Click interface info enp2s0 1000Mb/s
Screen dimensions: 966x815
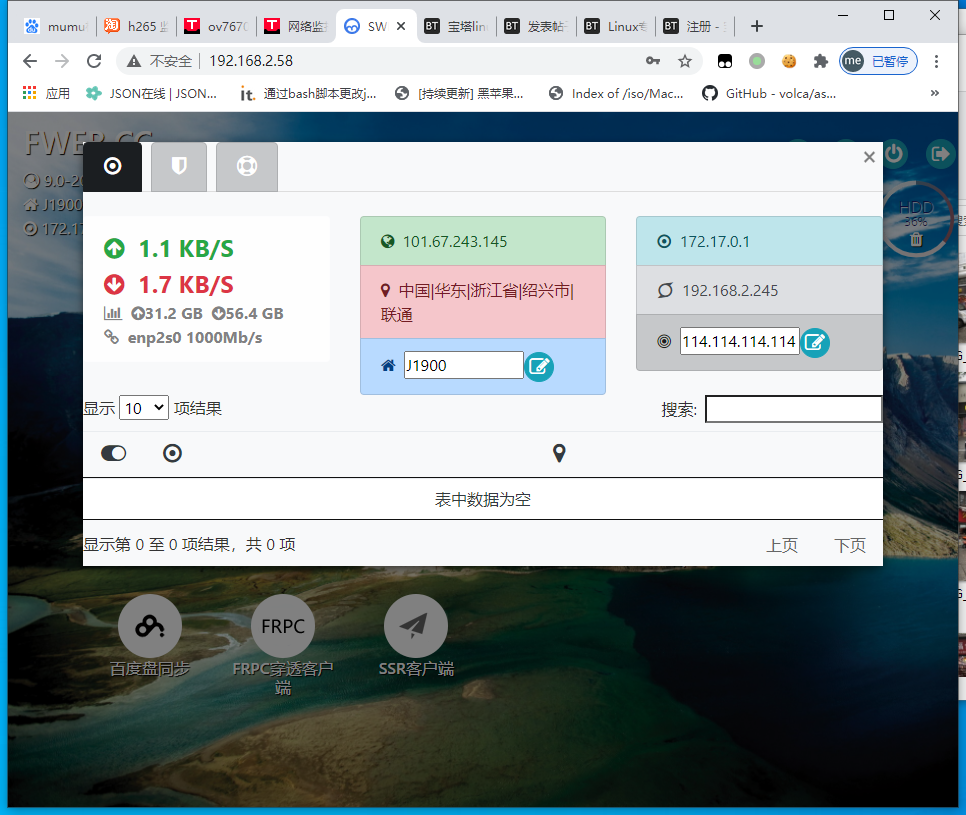tap(195, 338)
